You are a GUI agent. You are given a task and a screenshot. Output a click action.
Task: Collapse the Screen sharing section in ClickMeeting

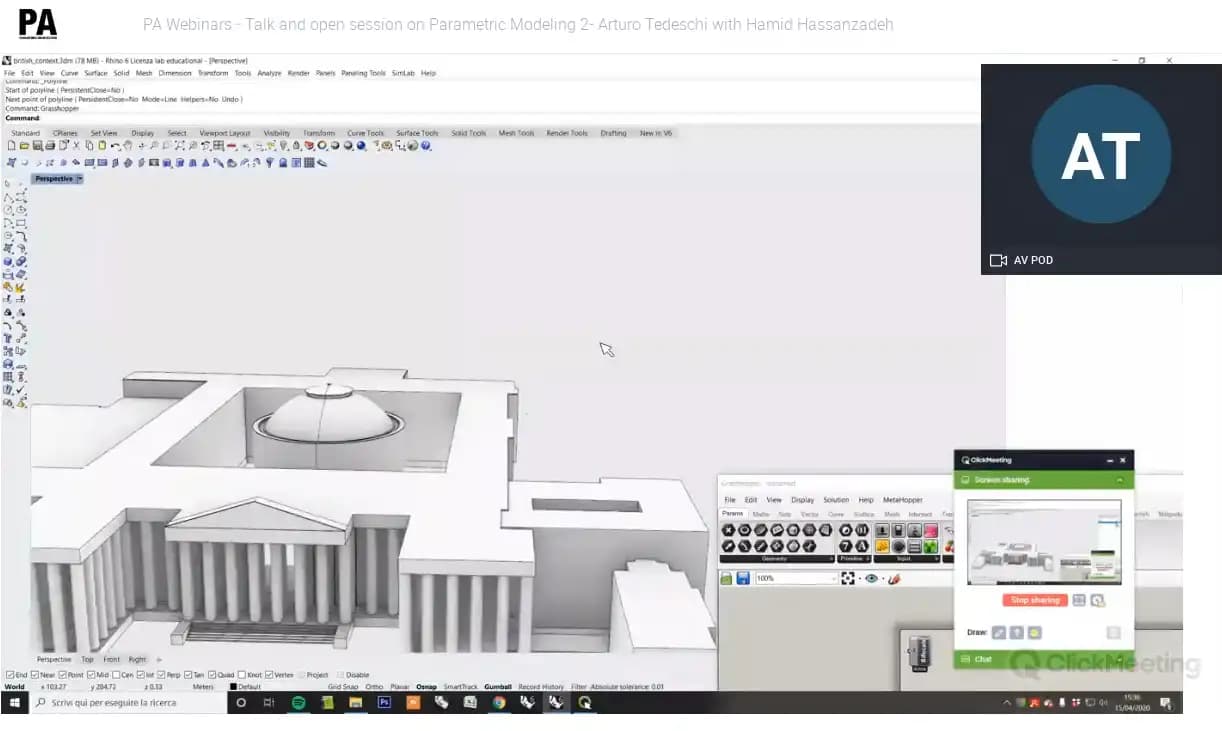(1119, 480)
